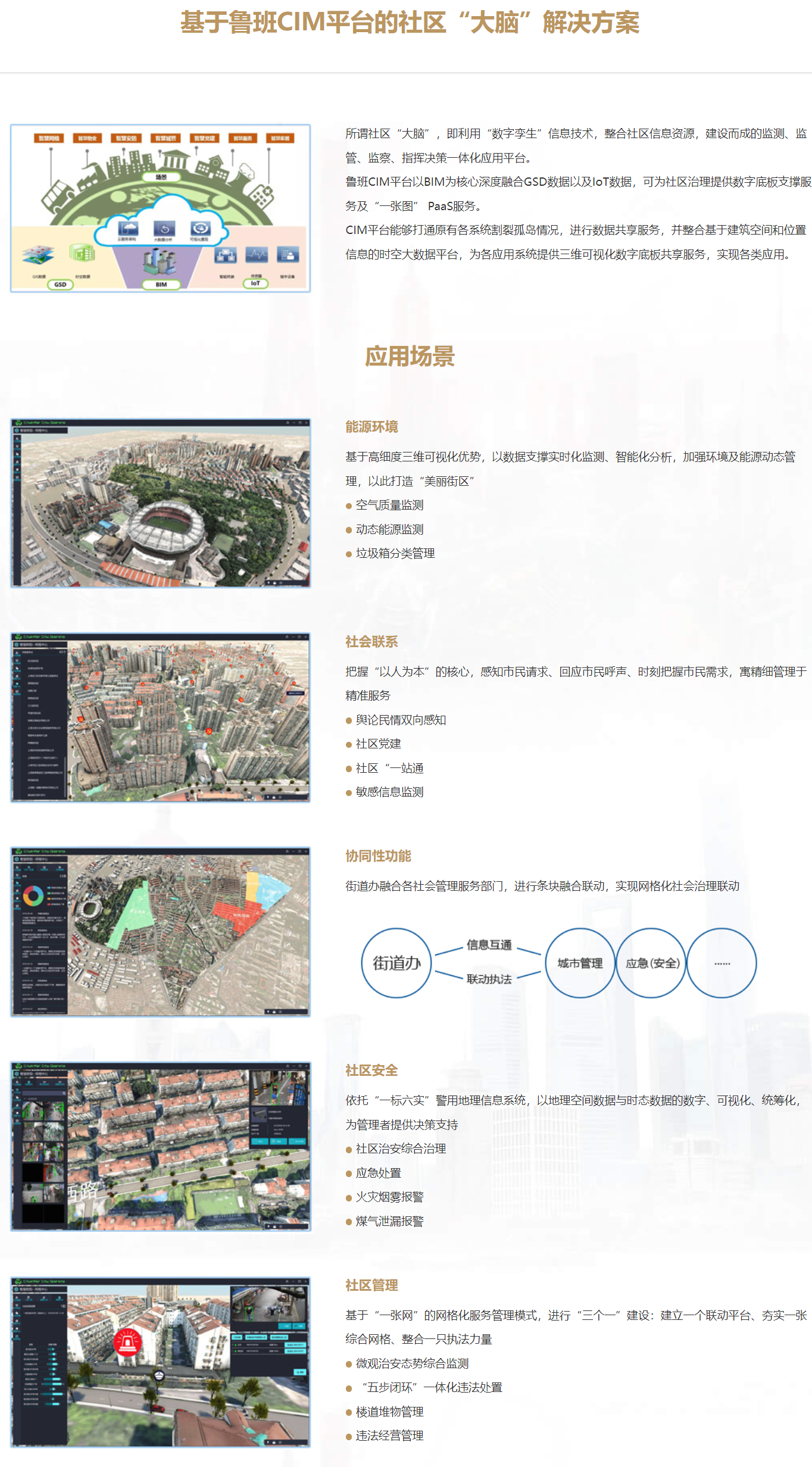This screenshot has height=1467, width=812.
Task: Click the 社区治安综合治理 bullet item
Action: pyautogui.click(x=396, y=1148)
